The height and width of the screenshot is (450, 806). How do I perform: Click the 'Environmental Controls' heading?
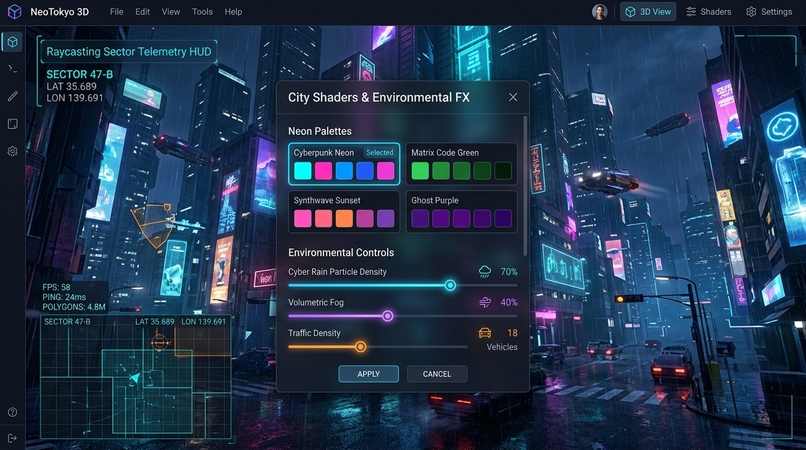tap(341, 253)
